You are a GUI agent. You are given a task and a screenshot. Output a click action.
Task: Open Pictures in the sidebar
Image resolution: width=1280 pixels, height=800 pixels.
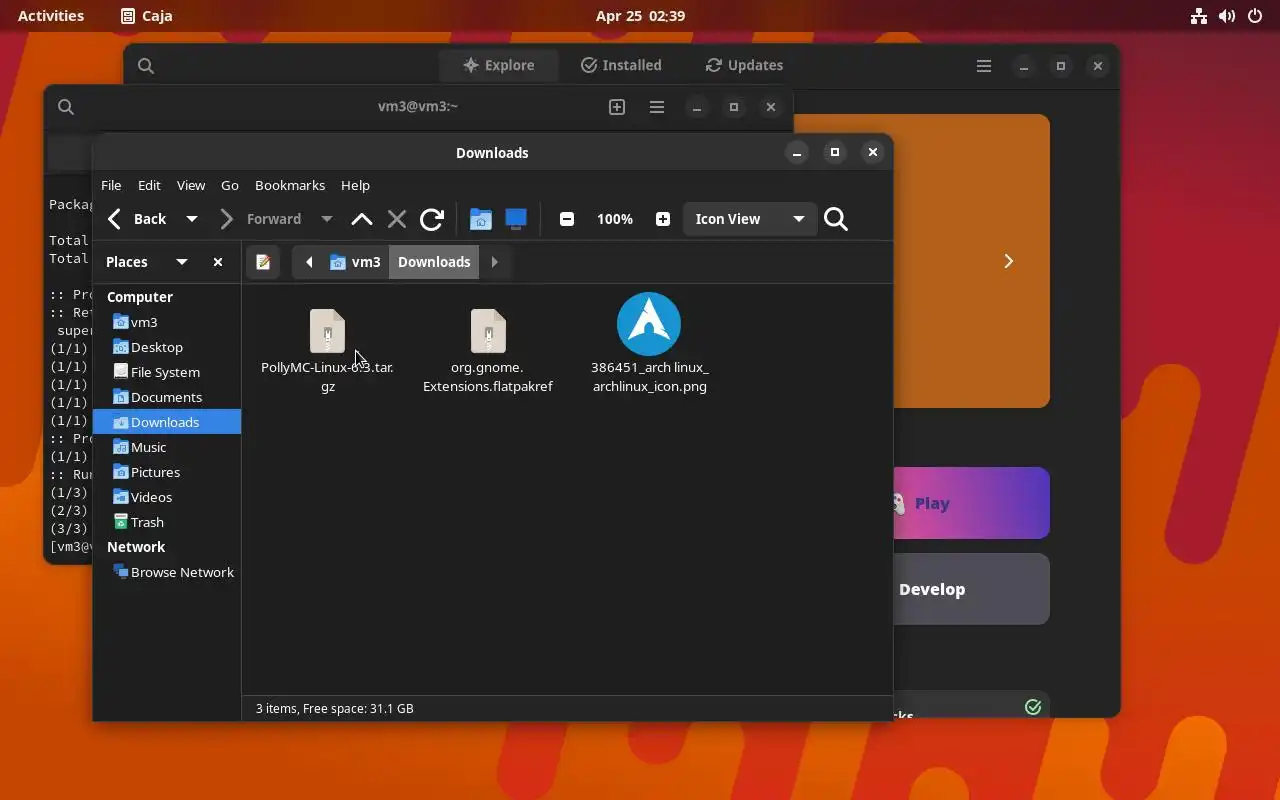click(167, 472)
